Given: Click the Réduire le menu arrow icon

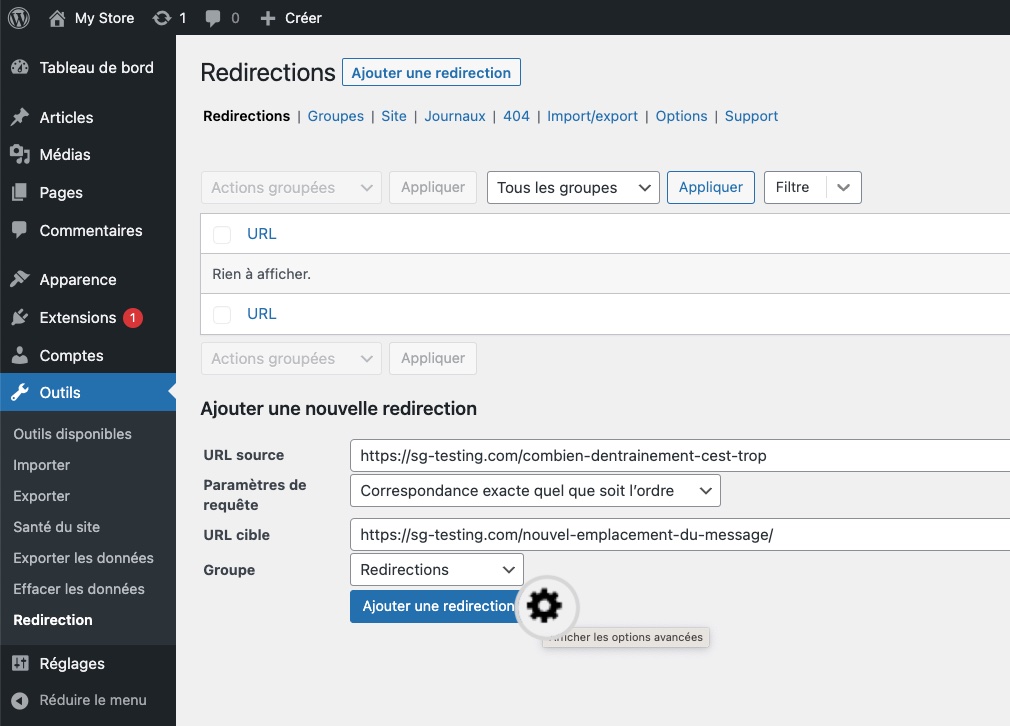Looking at the screenshot, I should pos(20,700).
